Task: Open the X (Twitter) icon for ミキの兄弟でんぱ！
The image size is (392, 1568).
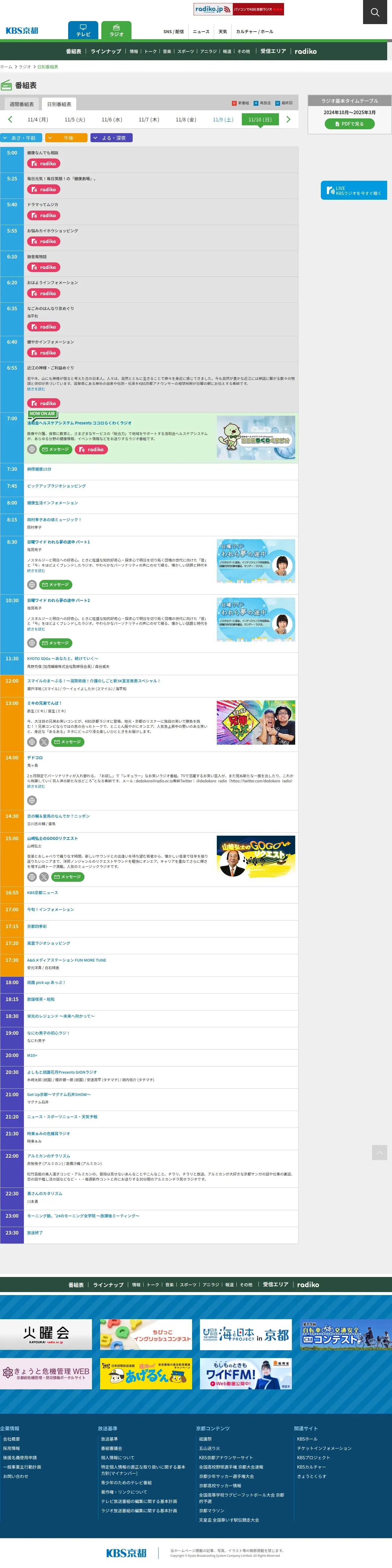Action: pyautogui.click(x=44, y=742)
